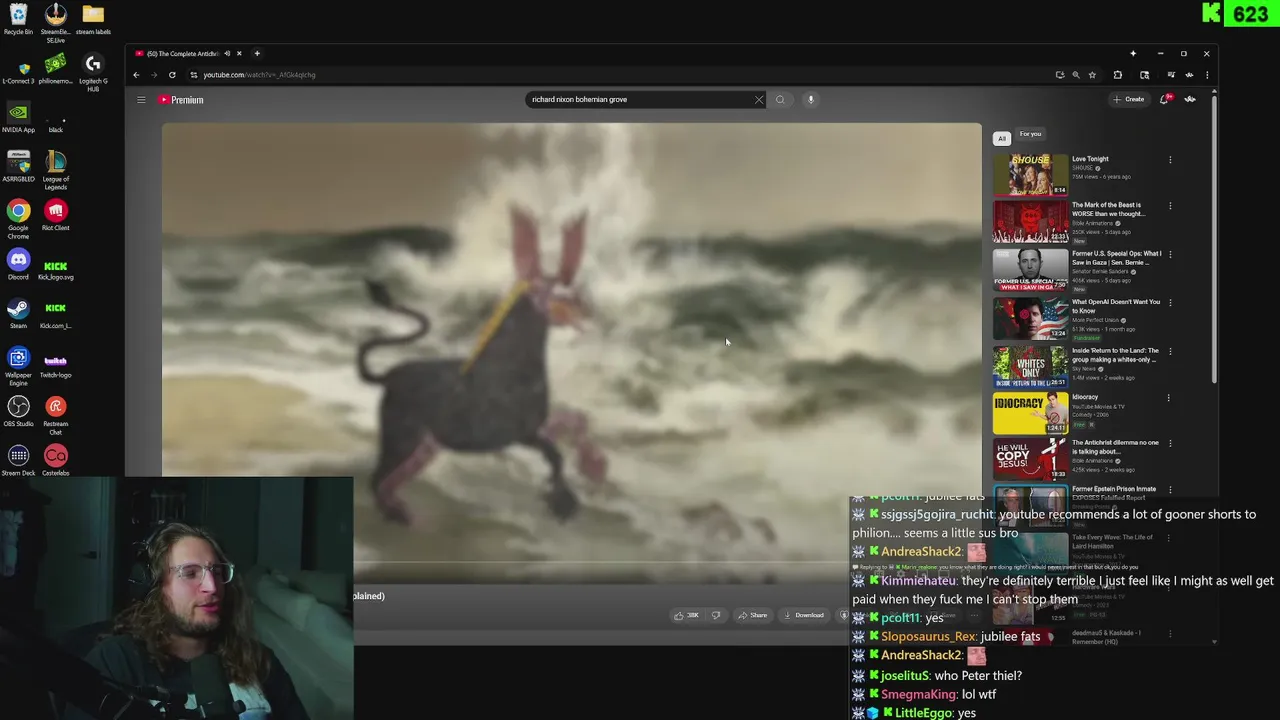Open Idiocracy movie thumbnail
Viewport: 1280px width, 720px height.
1030,413
